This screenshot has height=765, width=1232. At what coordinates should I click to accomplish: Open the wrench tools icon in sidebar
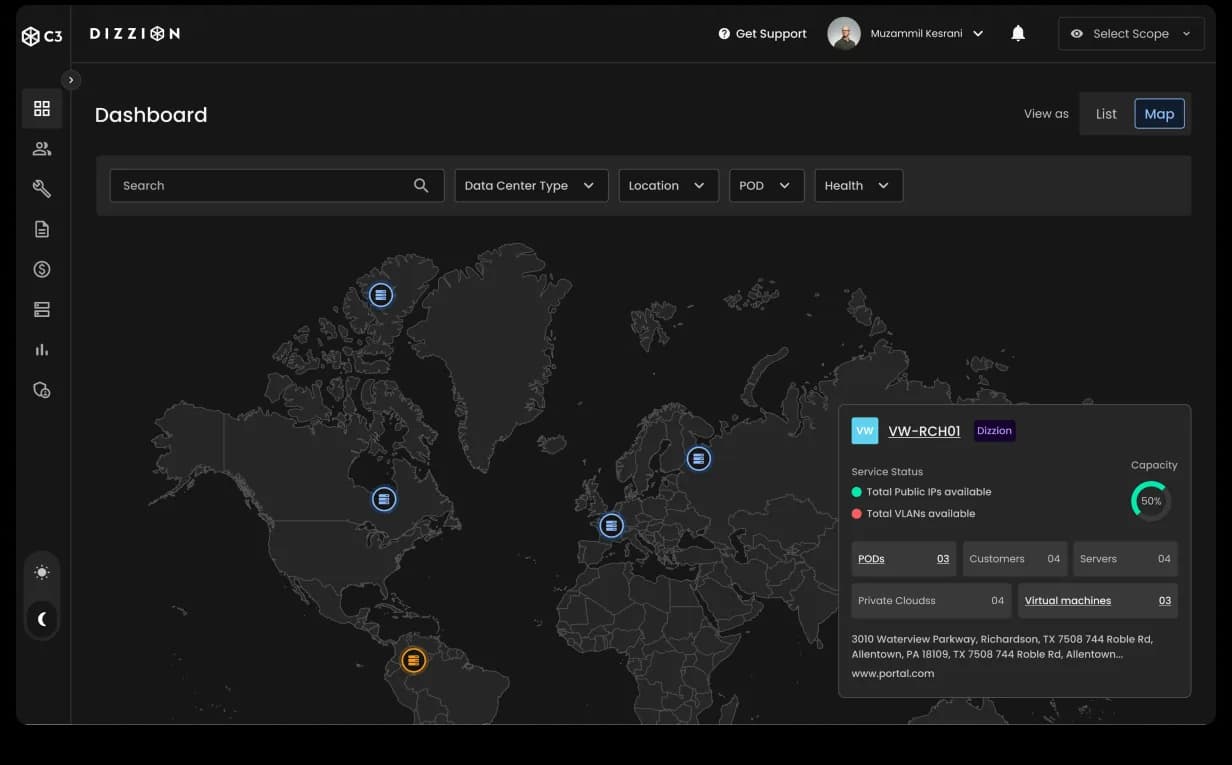(42, 189)
